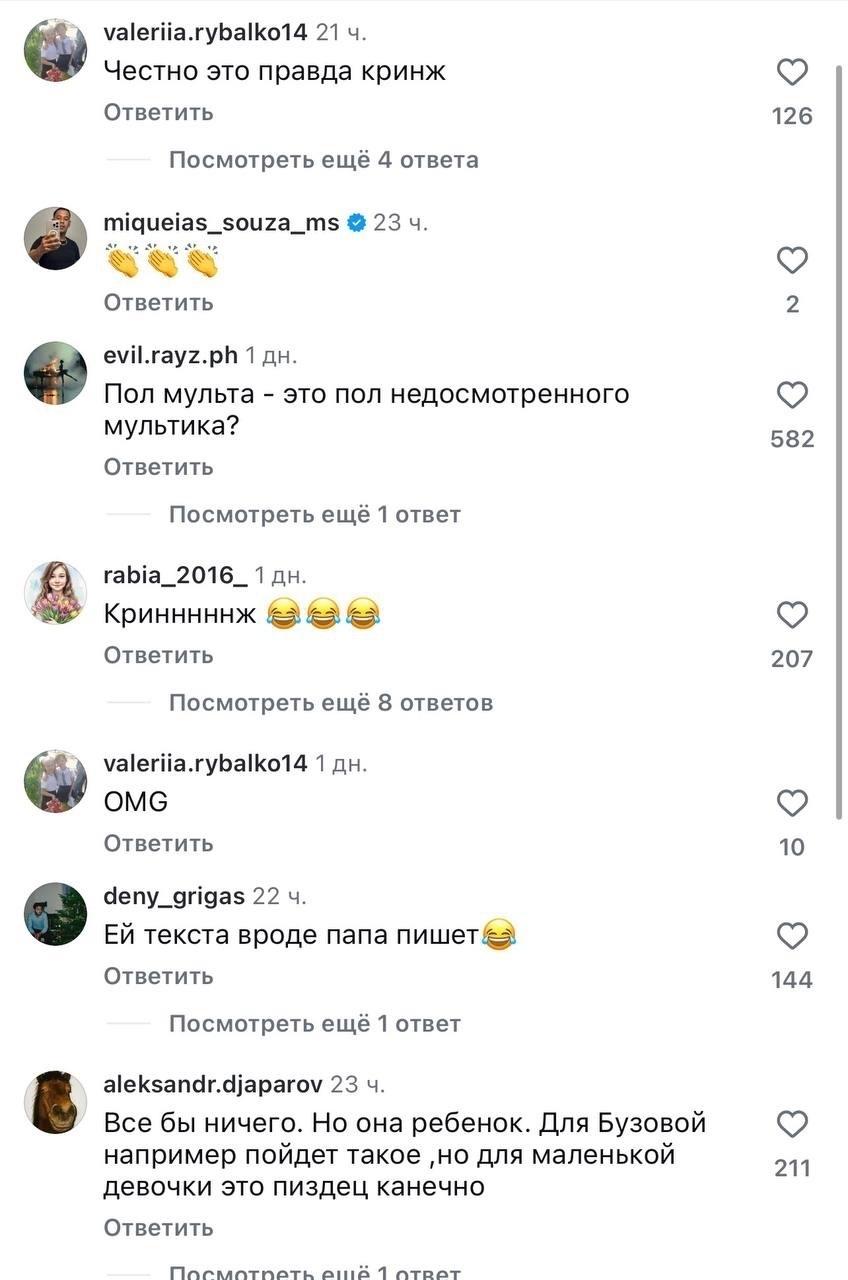Open evil.rayz.ph avatar
Image resolution: width=848 pixels, height=1280 pixels.
click(x=55, y=372)
